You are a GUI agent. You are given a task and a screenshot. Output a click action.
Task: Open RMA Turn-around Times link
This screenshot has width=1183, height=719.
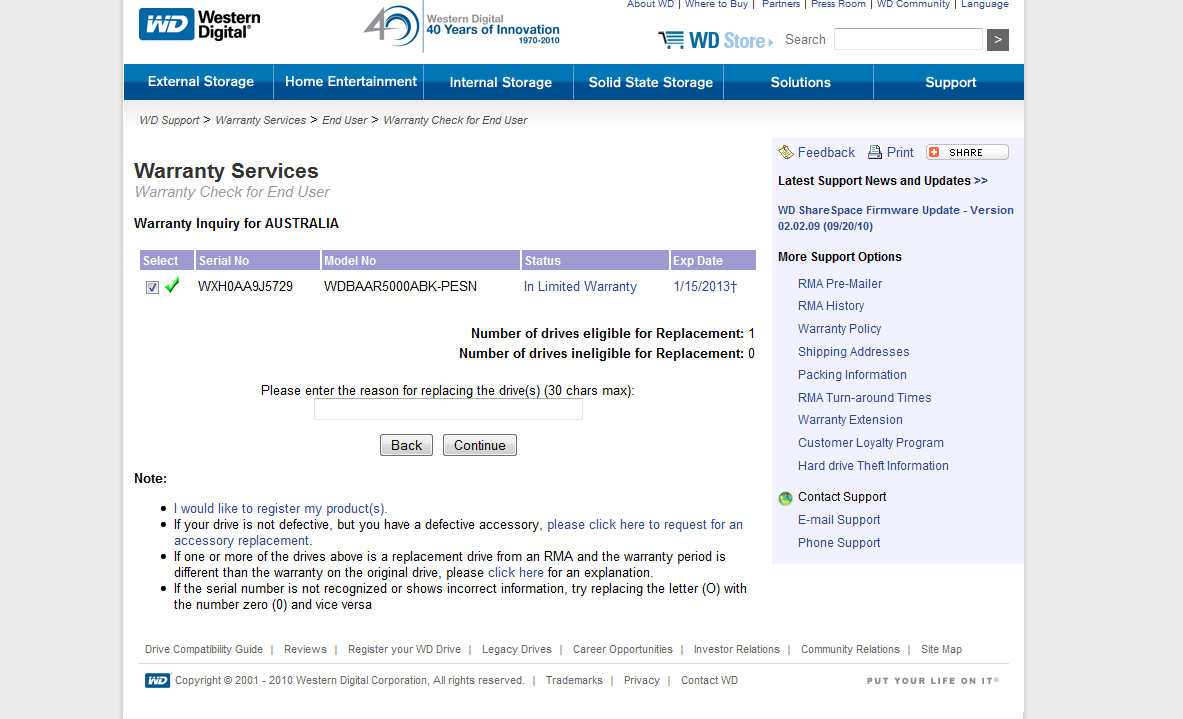[x=865, y=398]
